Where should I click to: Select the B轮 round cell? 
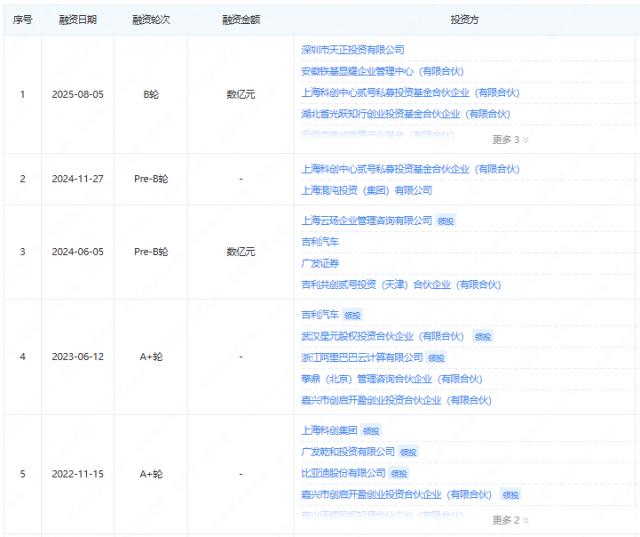pyautogui.click(x=151, y=94)
